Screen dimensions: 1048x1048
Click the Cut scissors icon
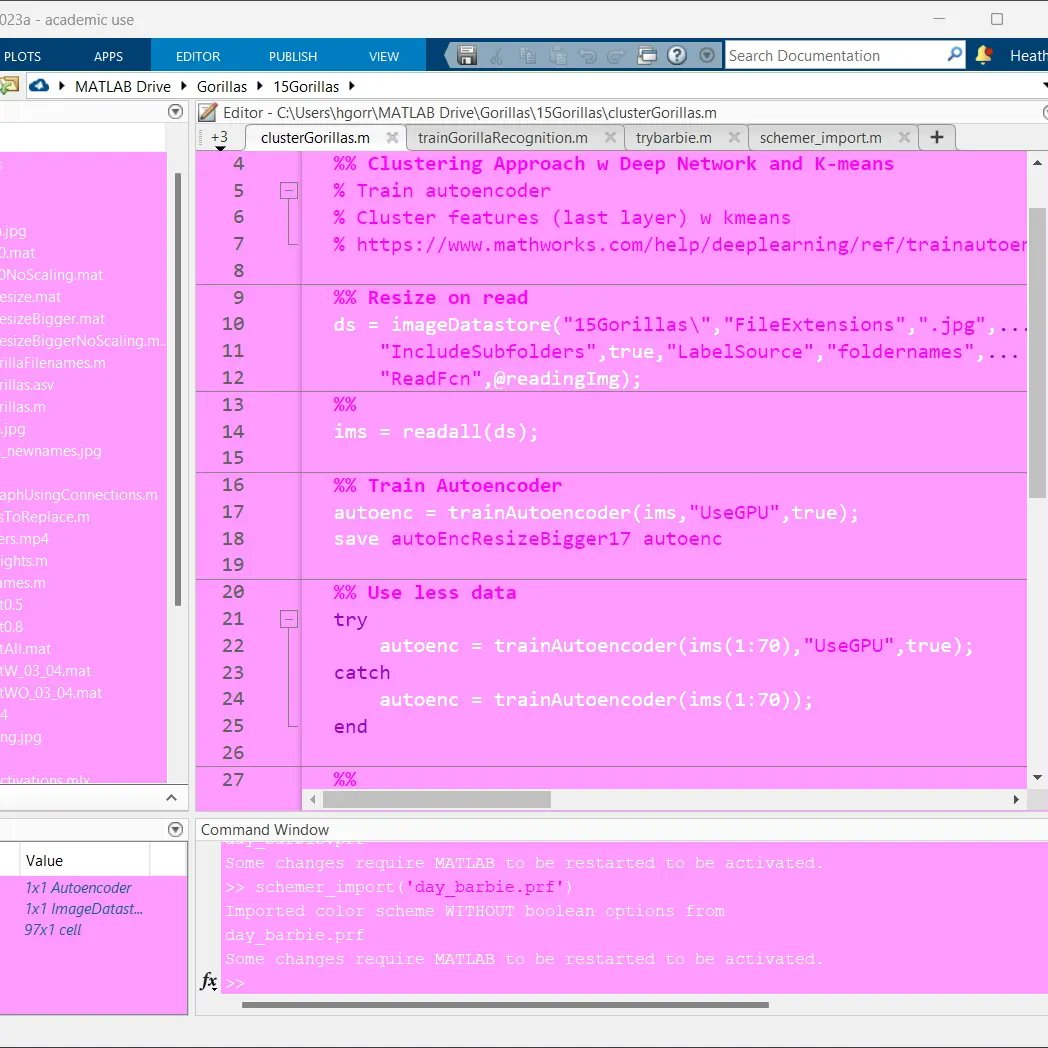tap(496, 55)
